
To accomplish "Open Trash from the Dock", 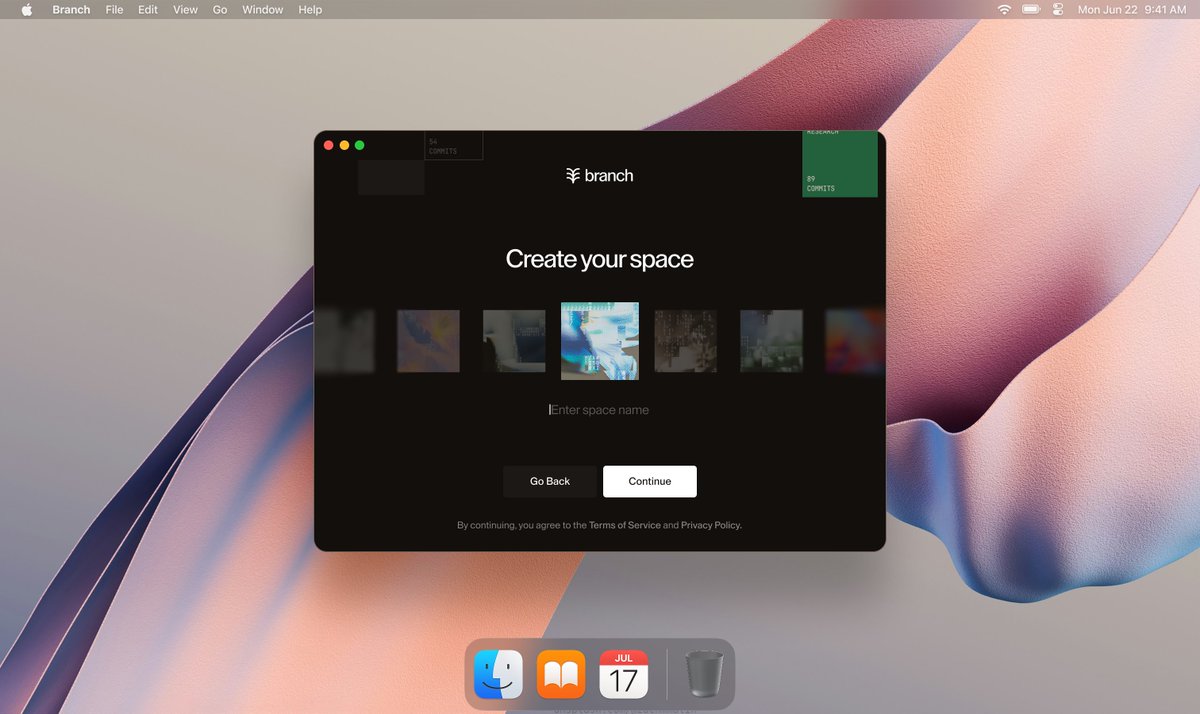I will coord(705,674).
